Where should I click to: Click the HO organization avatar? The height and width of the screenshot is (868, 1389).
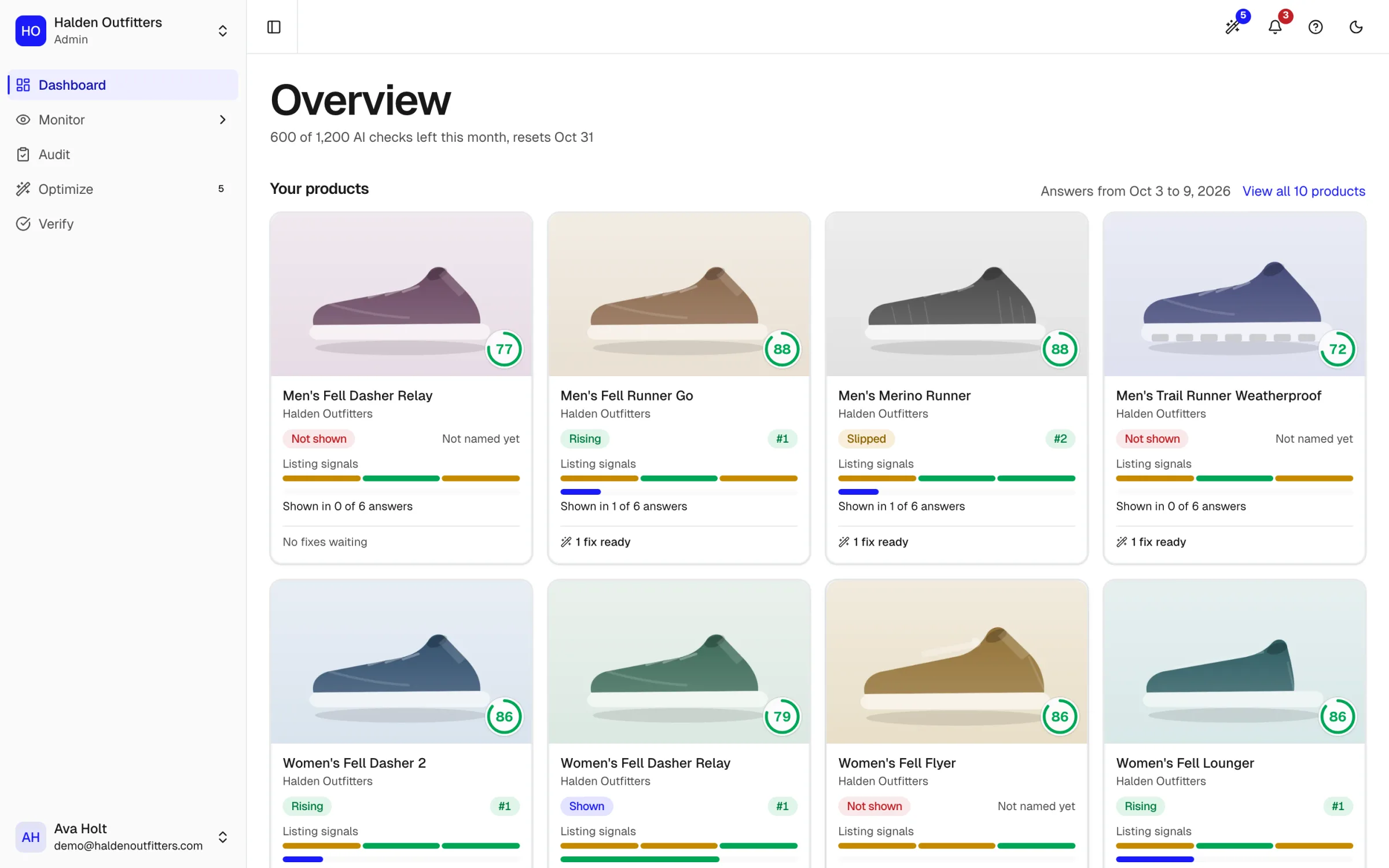pyautogui.click(x=31, y=31)
